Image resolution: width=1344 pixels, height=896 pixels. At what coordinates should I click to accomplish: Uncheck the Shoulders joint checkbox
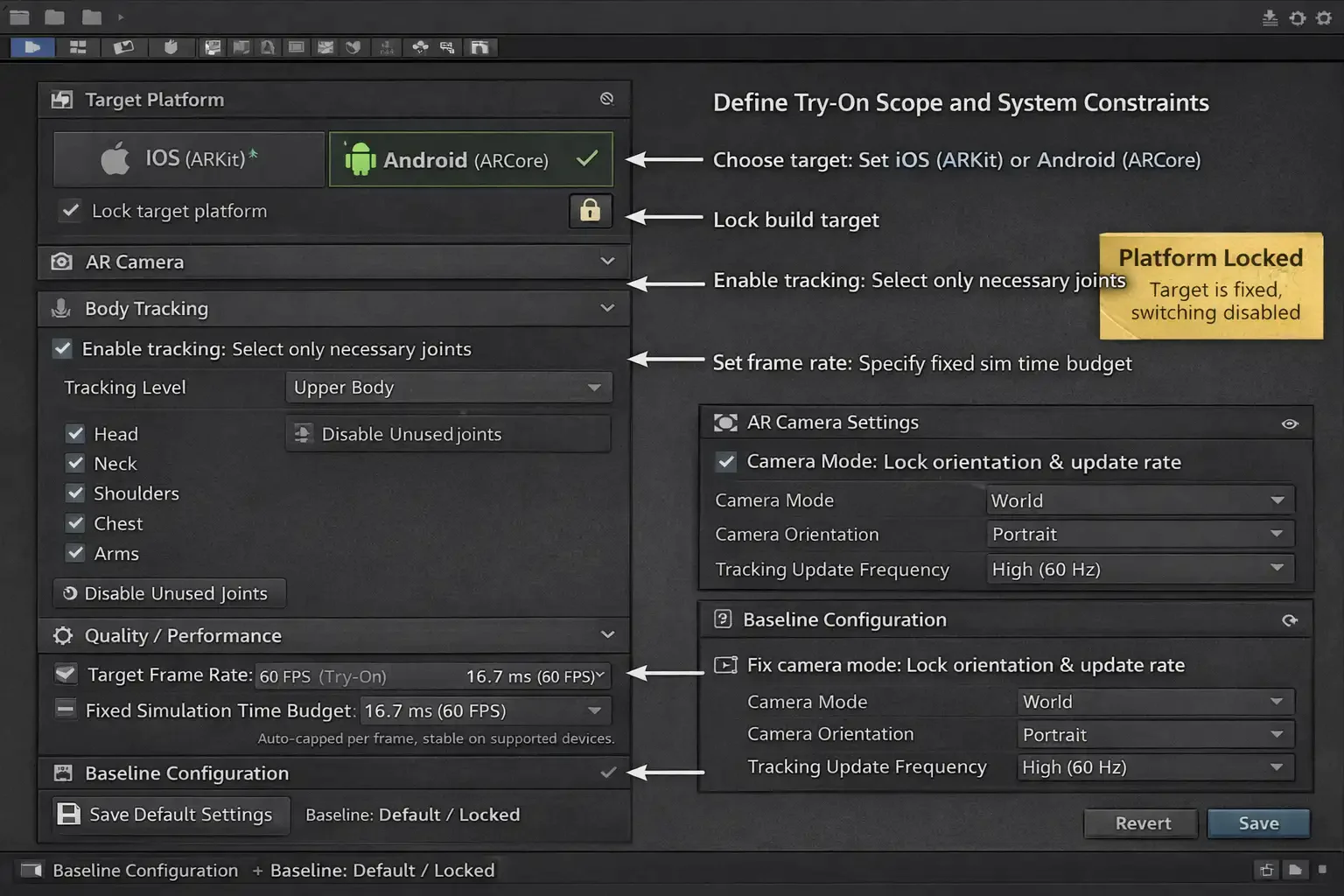pyautogui.click(x=75, y=493)
